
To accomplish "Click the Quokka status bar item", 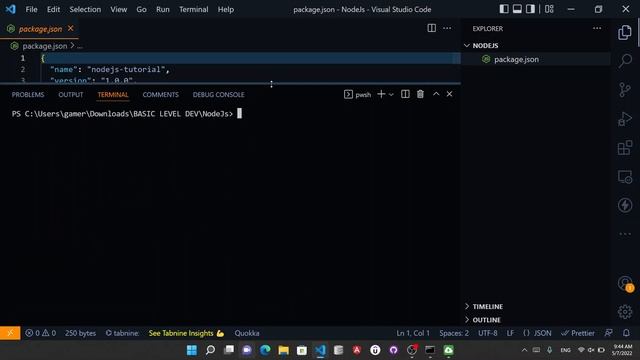I will point(247,333).
